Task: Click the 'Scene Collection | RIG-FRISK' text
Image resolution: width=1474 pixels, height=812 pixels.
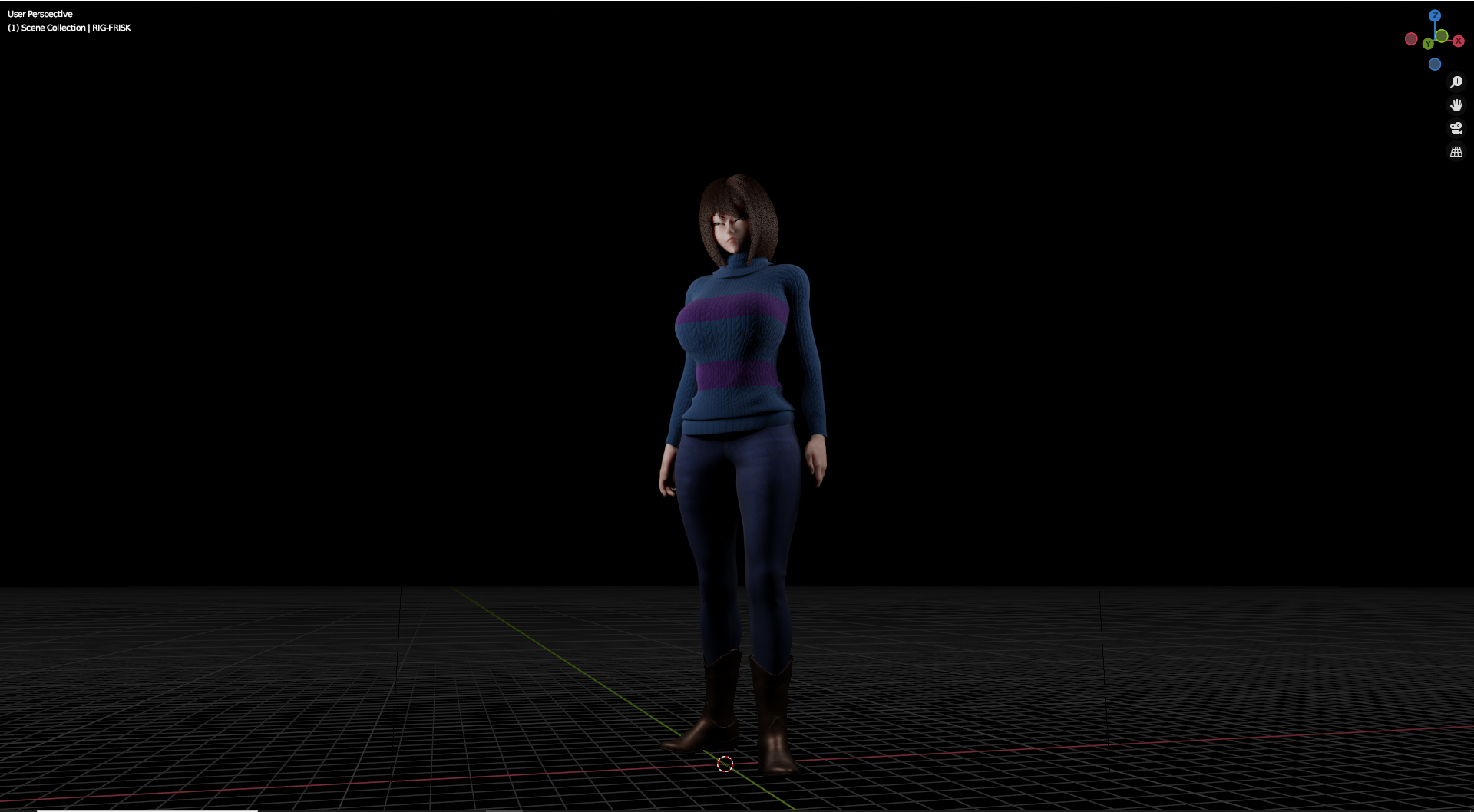Action: pos(76,28)
